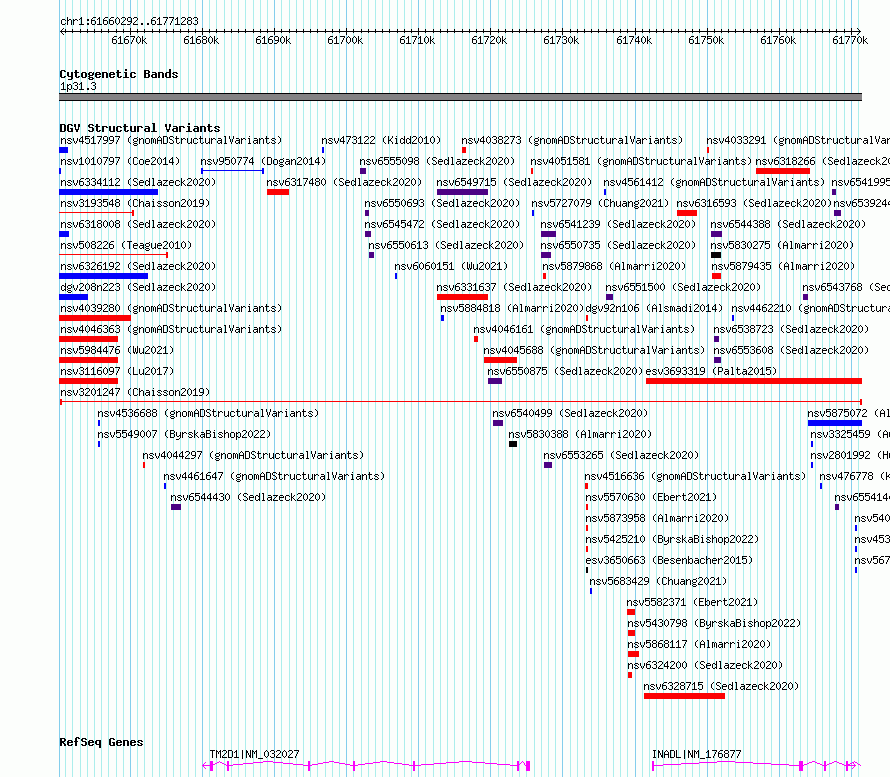Open nsv5884818 (Almarri2020) variant
The width and height of the screenshot is (890, 777).
(x=513, y=308)
